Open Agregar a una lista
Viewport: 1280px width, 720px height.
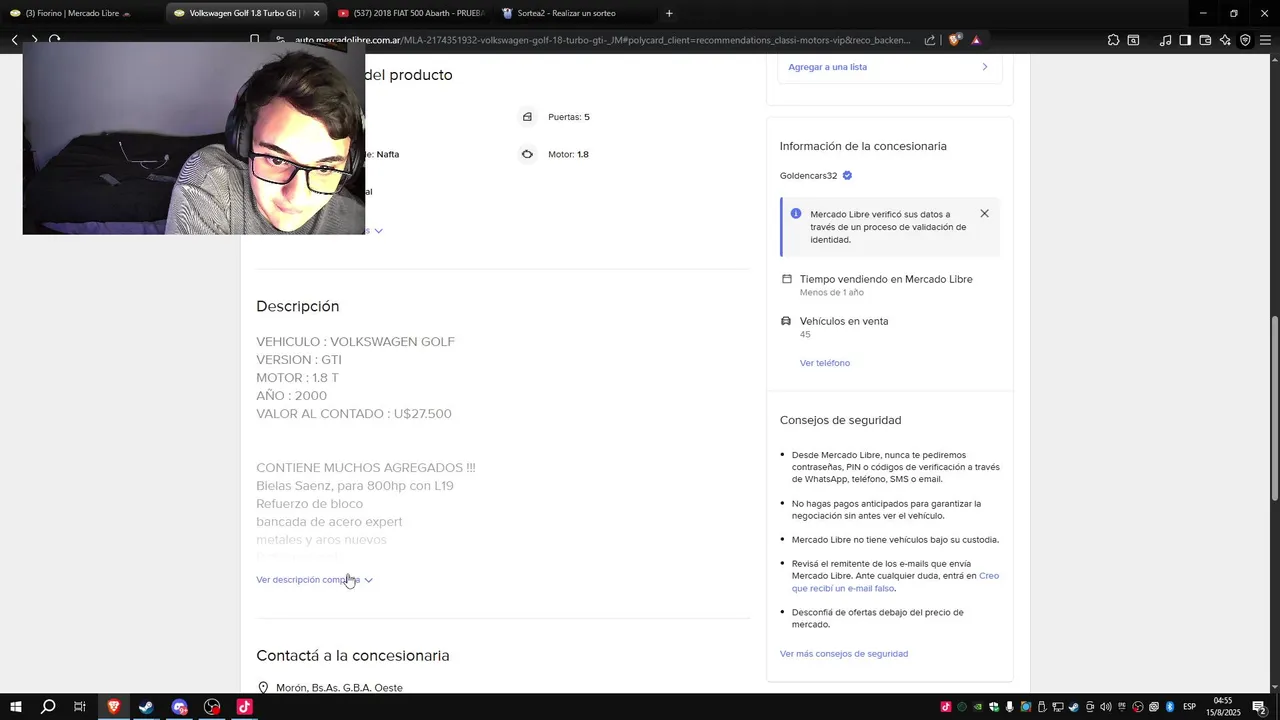click(x=827, y=67)
